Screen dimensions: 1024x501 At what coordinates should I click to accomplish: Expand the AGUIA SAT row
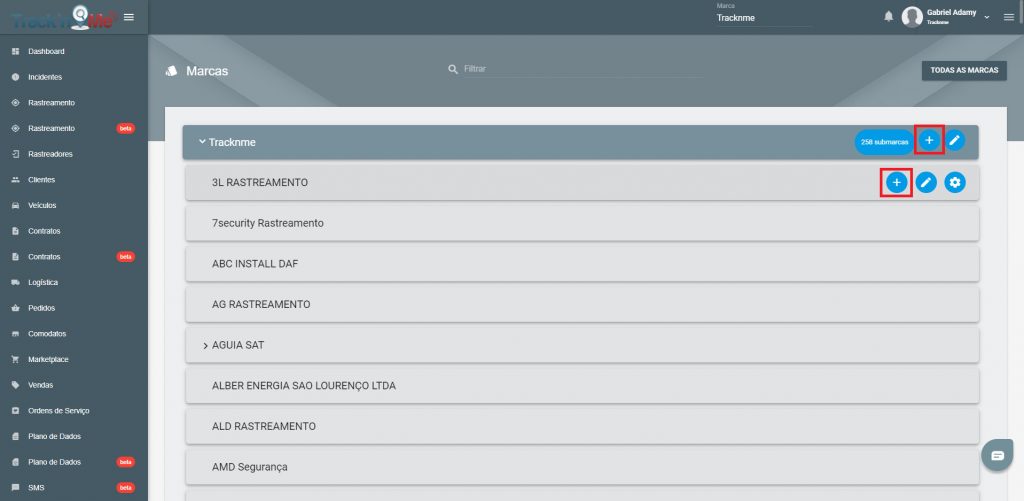coord(205,346)
